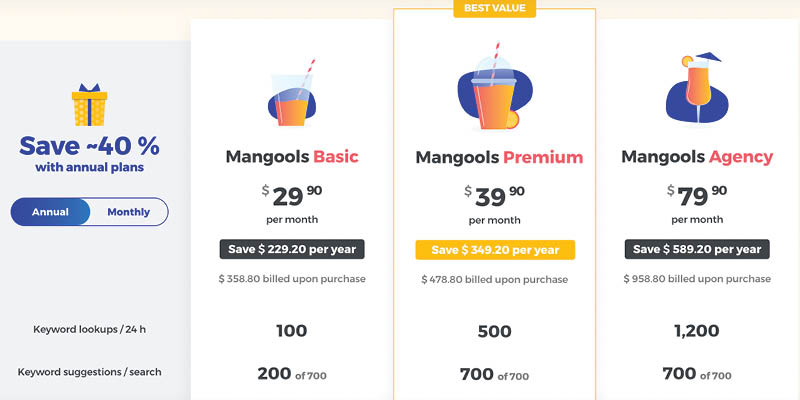Click the Mangools Basic plan title
This screenshot has height=400, width=800.
(292, 157)
